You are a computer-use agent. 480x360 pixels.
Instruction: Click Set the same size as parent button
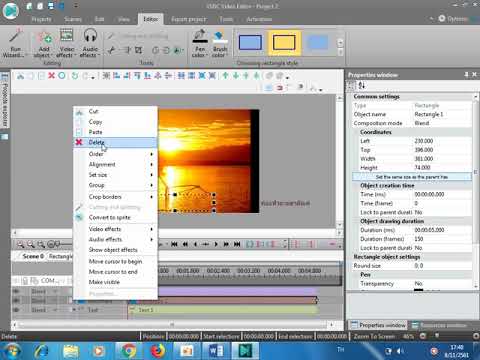(412, 177)
